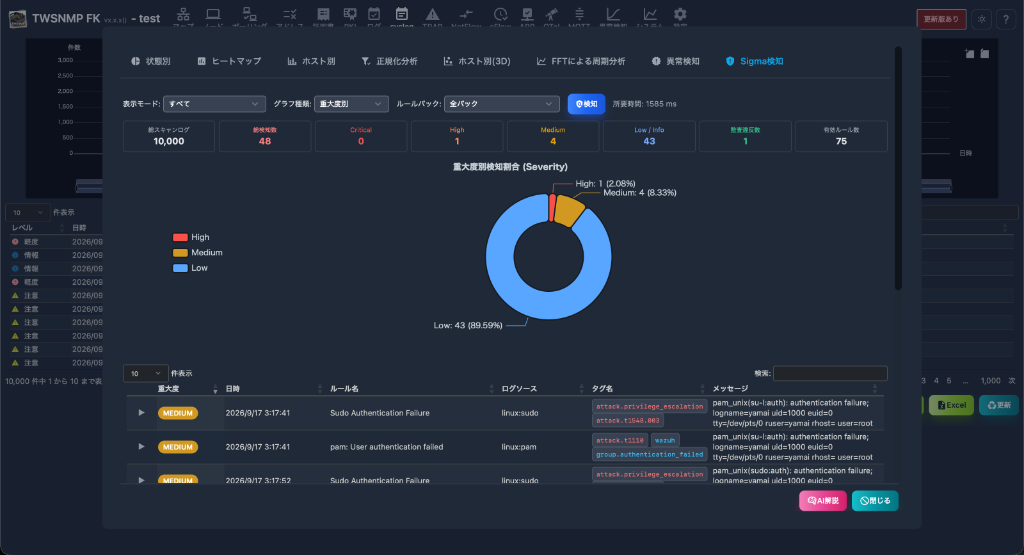Switch to the ヒートマップ tab

pyautogui.click(x=229, y=61)
